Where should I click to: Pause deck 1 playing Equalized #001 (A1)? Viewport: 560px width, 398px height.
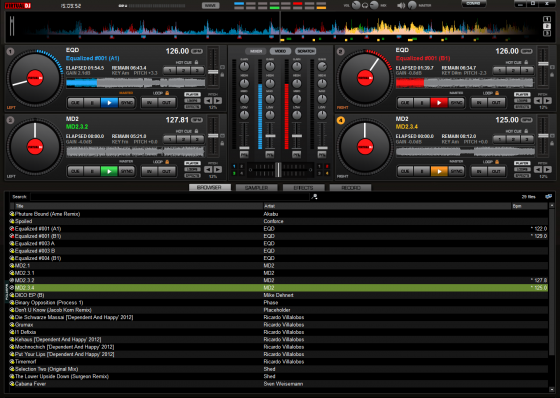(x=92, y=103)
